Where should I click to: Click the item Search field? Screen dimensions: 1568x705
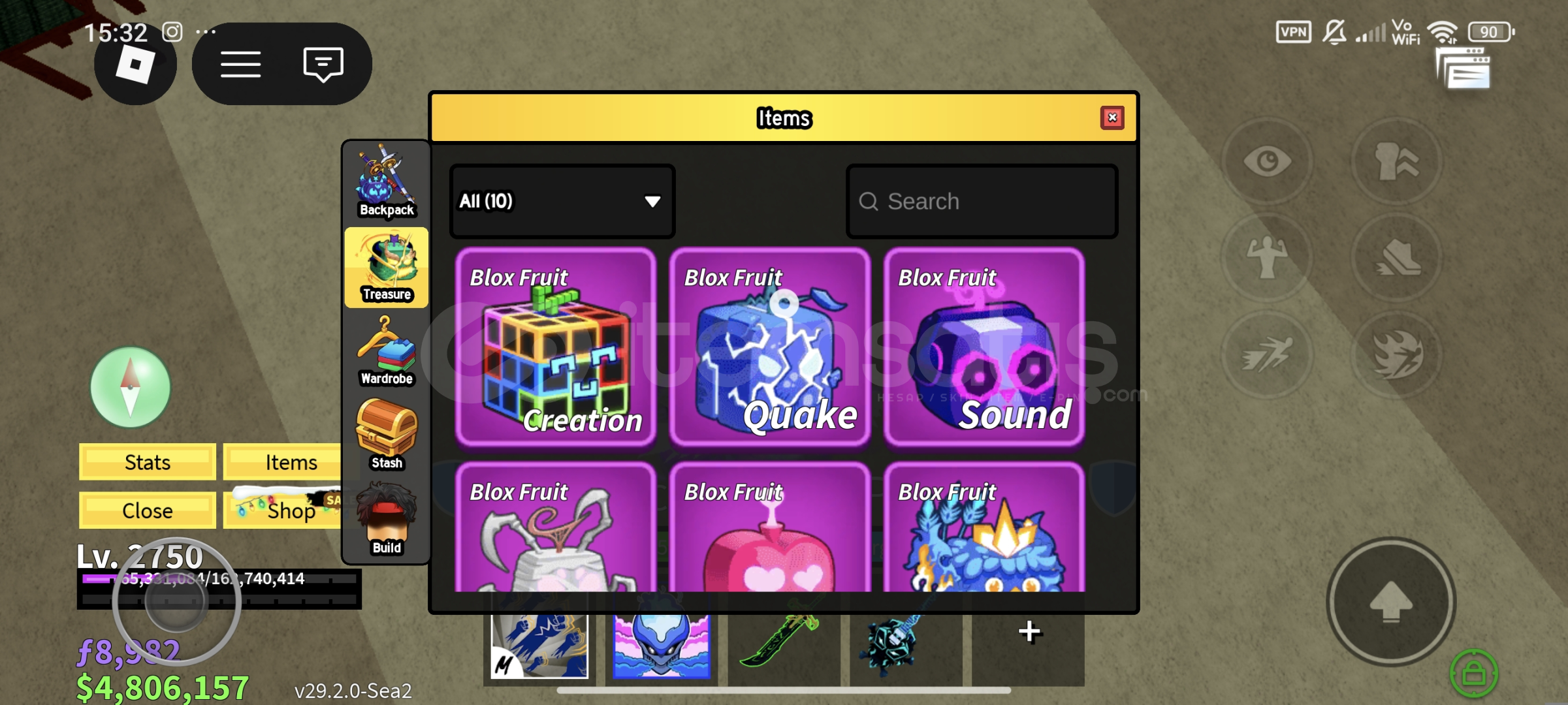coord(982,201)
